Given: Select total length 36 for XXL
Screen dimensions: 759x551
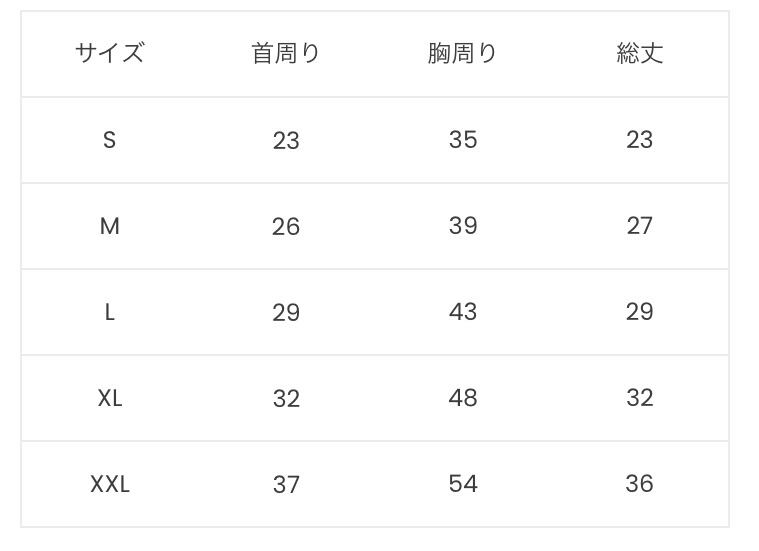Looking at the screenshot, I should pyautogui.click(x=639, y=484).
